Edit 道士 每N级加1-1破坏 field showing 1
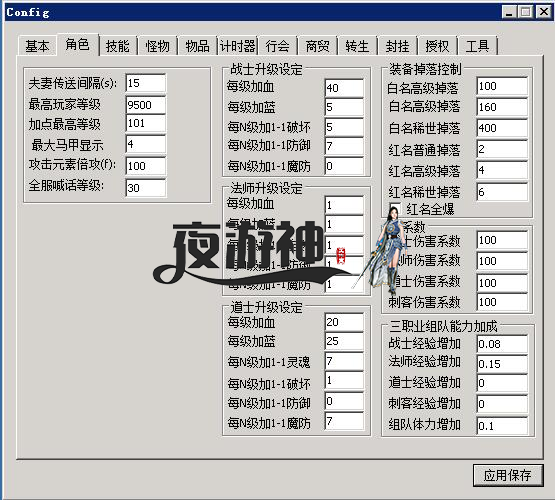555x500 pixels. 344,381
